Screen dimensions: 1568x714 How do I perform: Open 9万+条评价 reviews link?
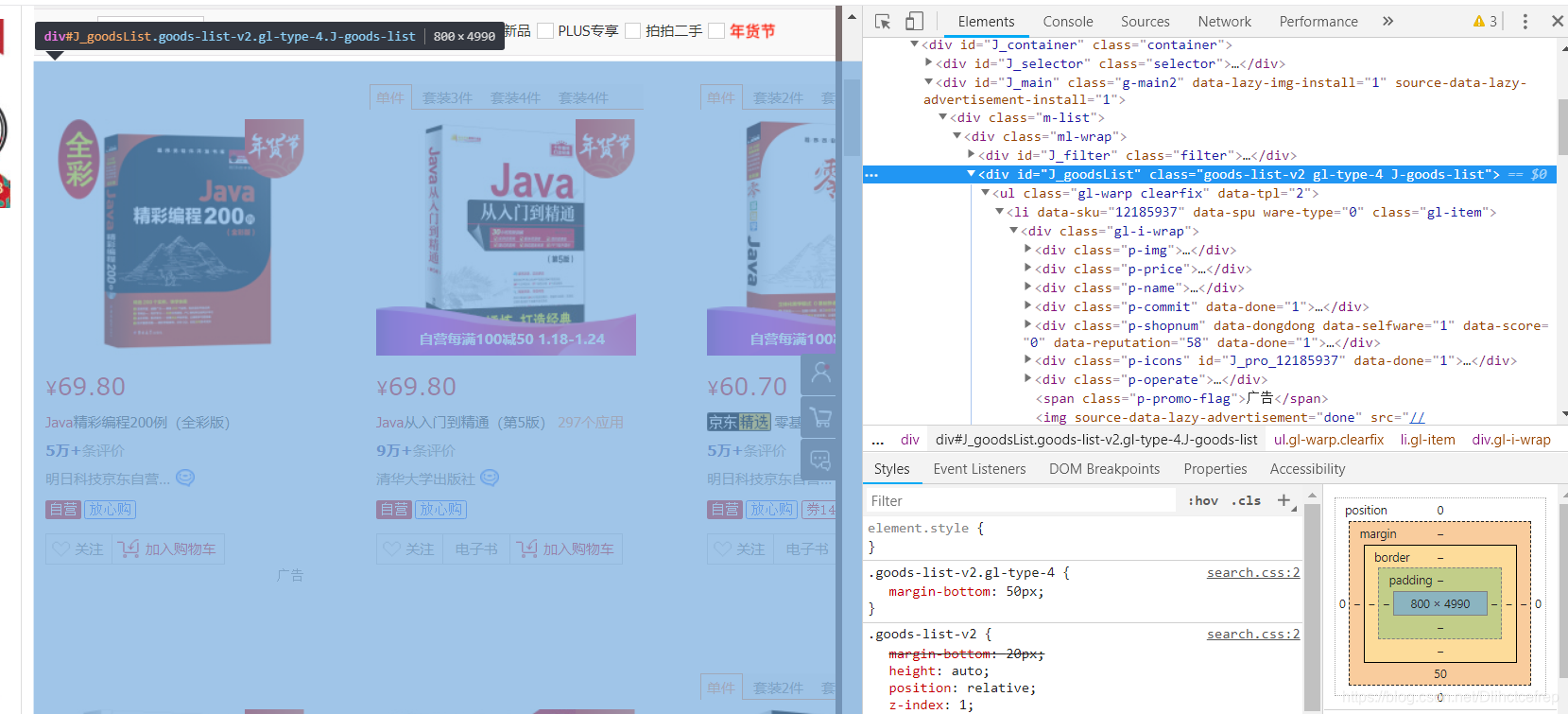click(x=416, y=451)
